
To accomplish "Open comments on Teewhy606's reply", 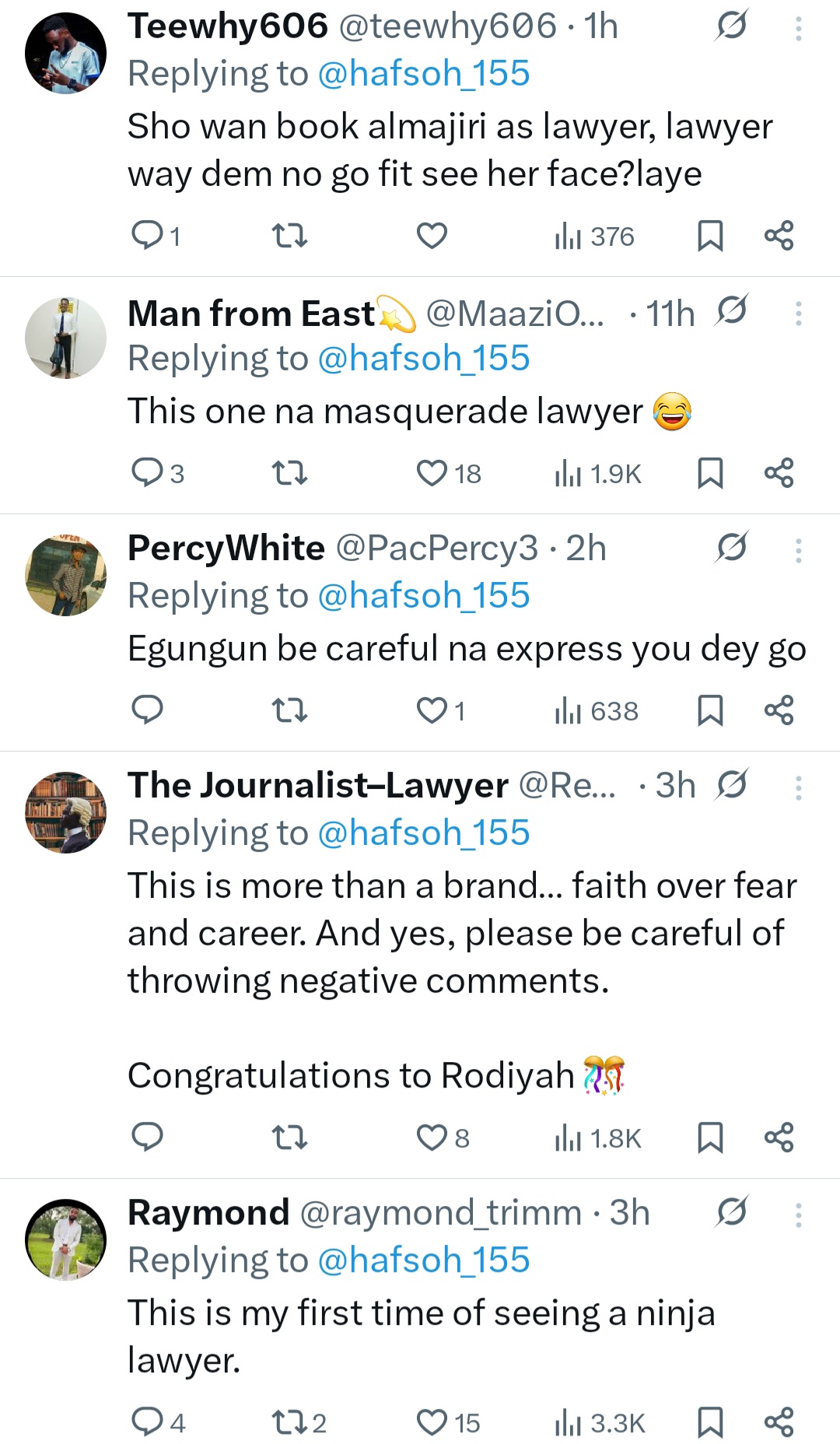I will point(147,236).
